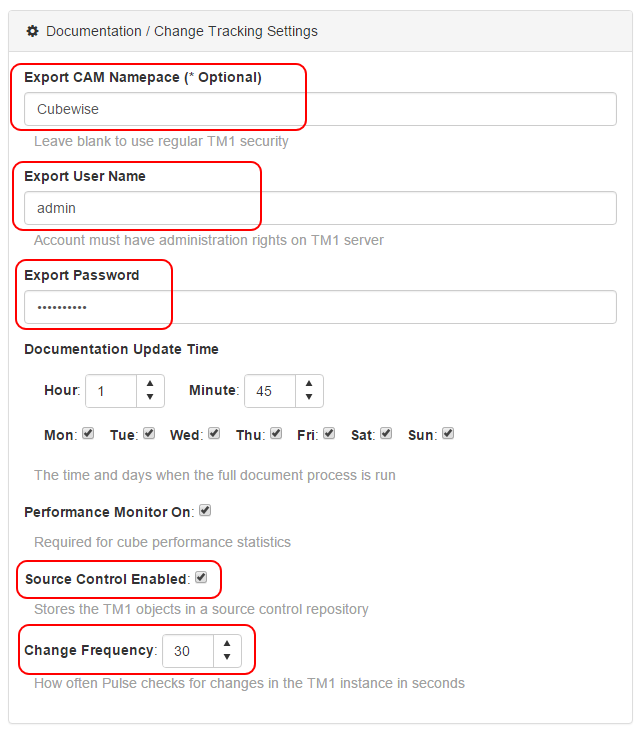Toggle the Source Control Enabled checkbox

[x=201, y=577]
